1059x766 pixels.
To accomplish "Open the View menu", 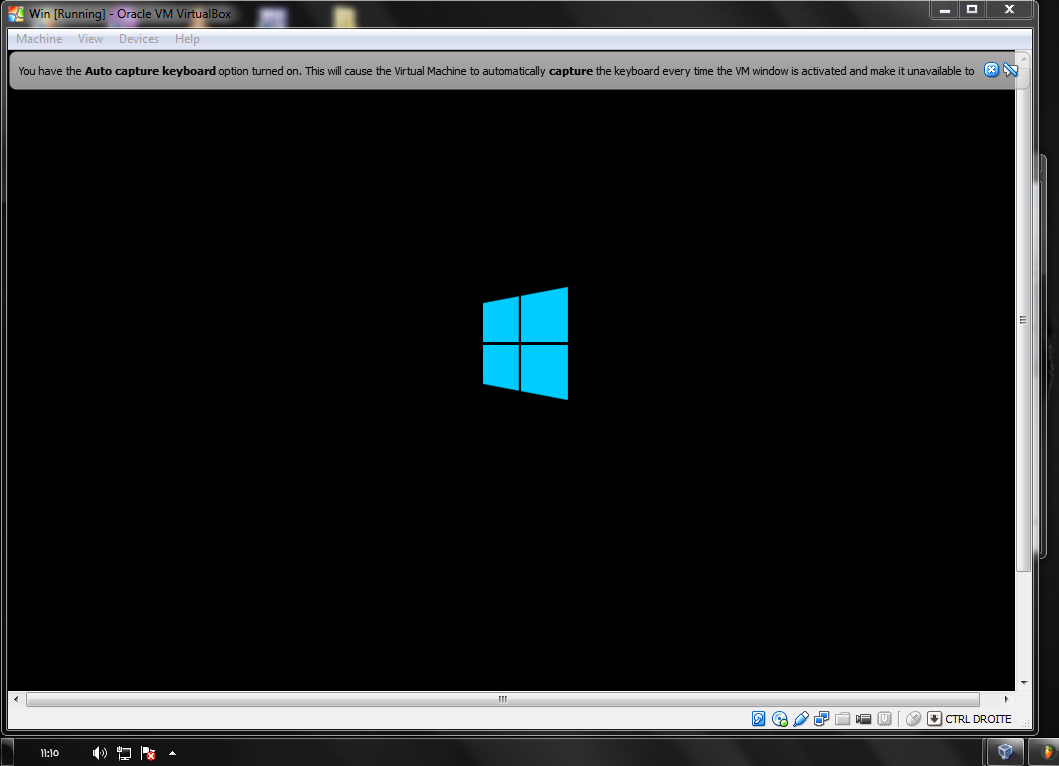I will pyautogui.click(x=91, y=39).
